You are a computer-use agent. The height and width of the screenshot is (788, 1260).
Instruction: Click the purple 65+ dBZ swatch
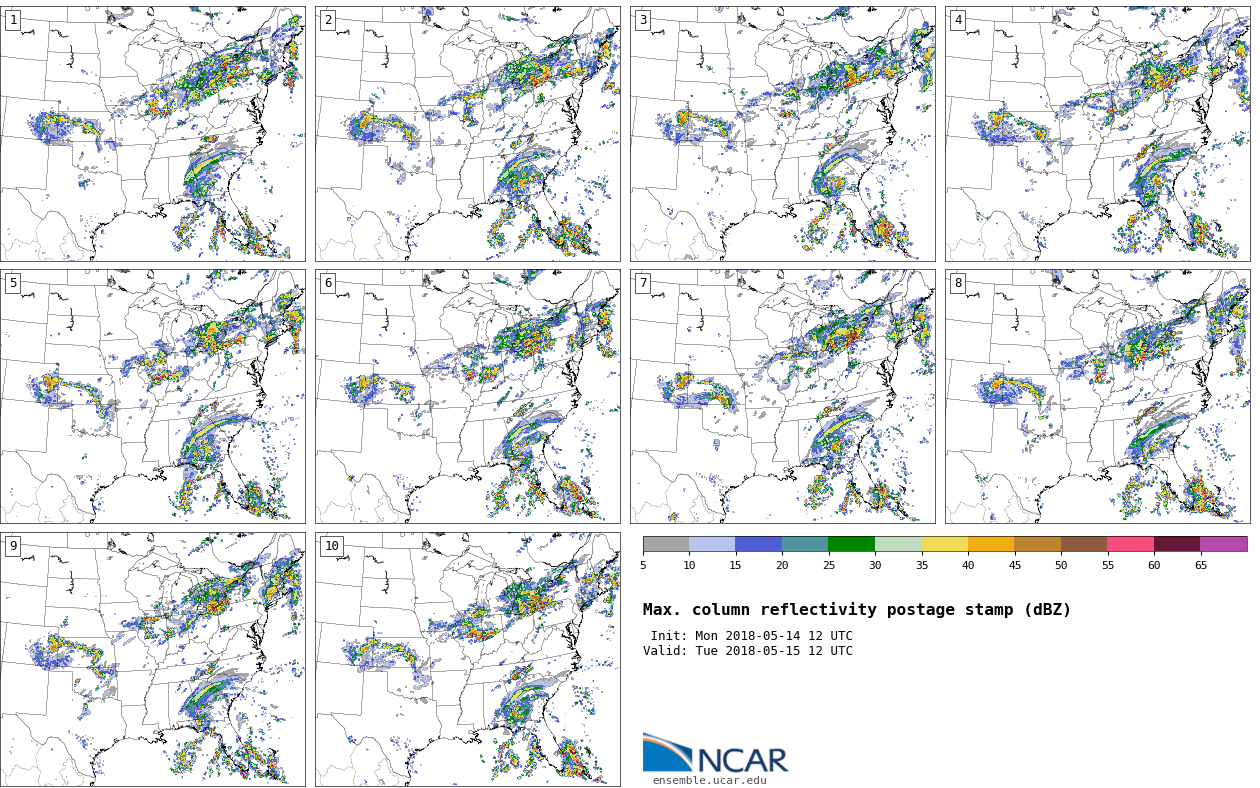click(1224, 544)
